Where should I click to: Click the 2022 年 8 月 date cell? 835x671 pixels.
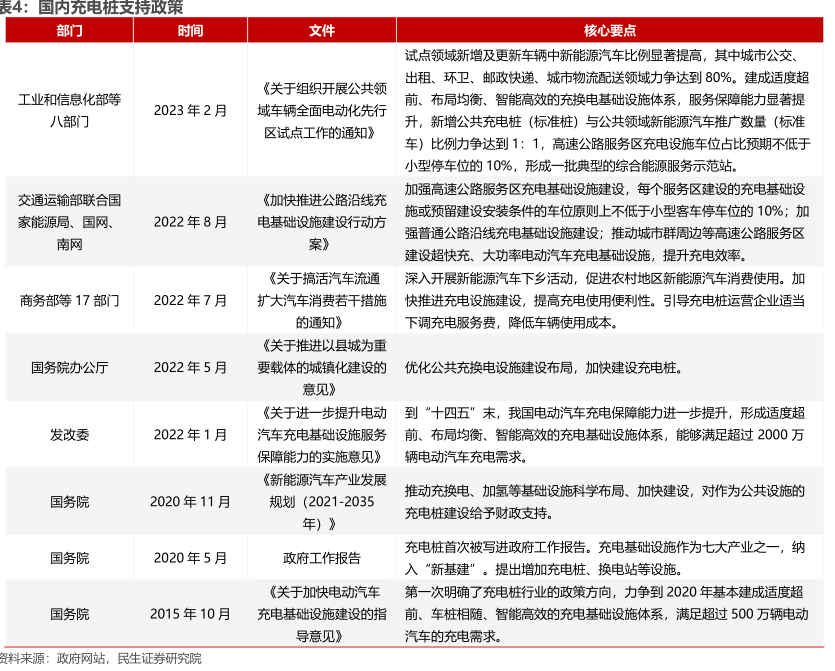[190, 222]
